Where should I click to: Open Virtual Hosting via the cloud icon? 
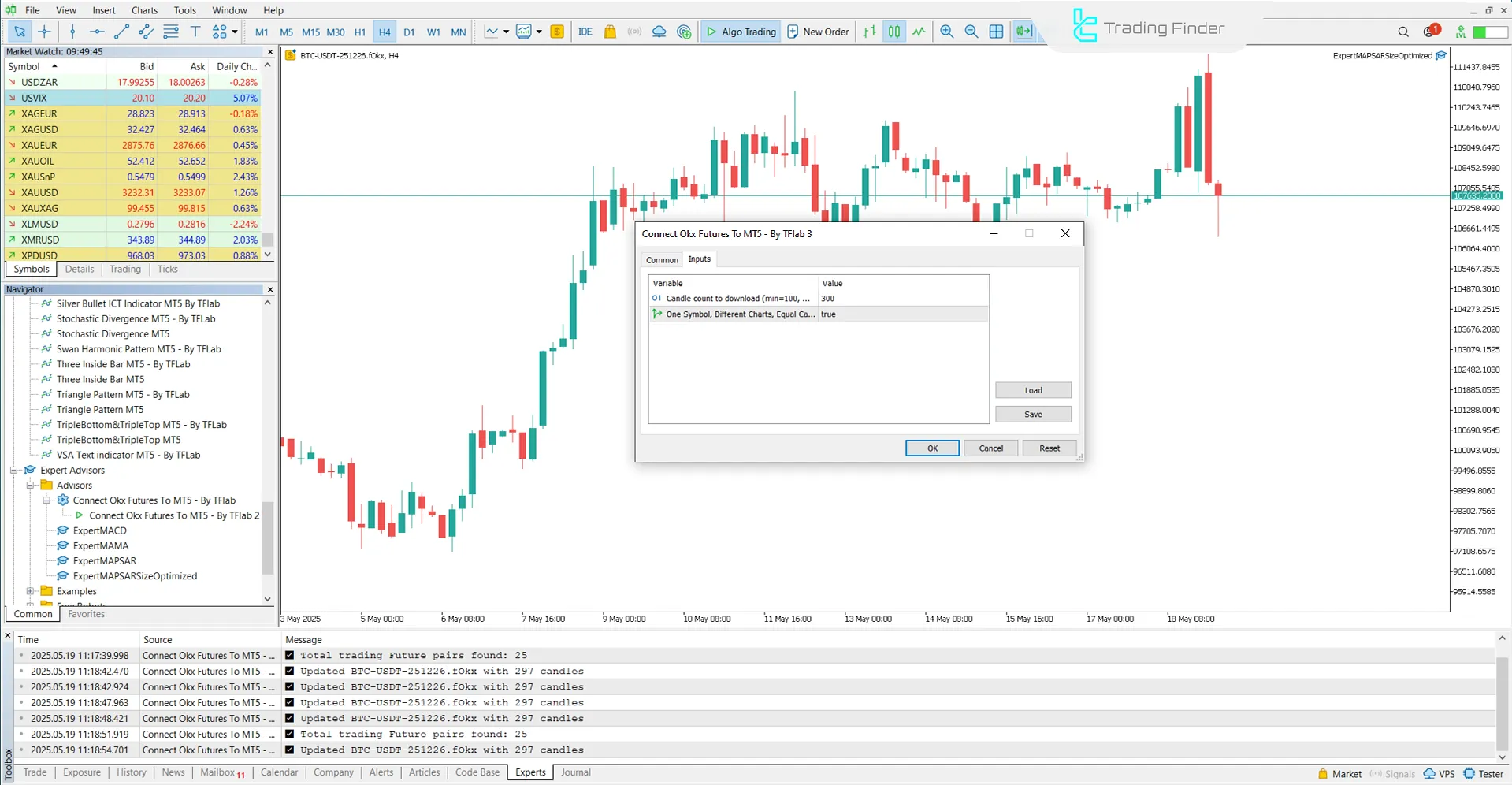[659, 32]
